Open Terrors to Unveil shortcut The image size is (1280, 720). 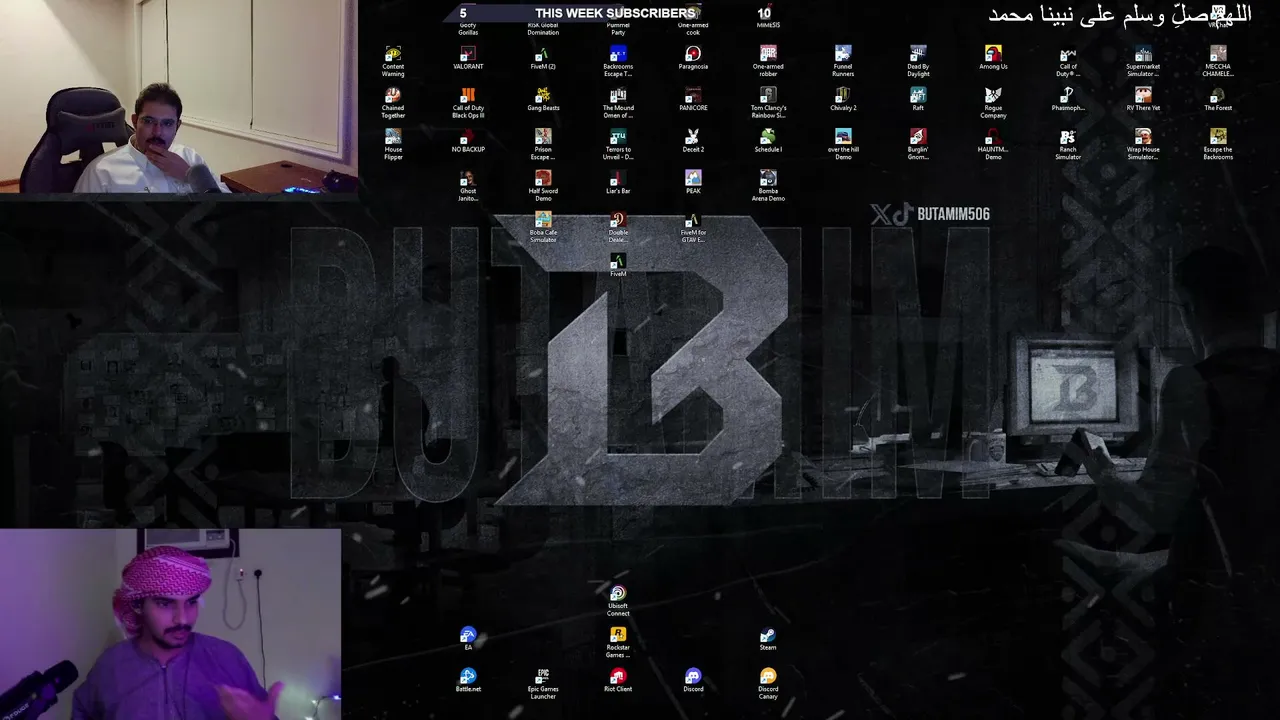click(x=618, y=144)
